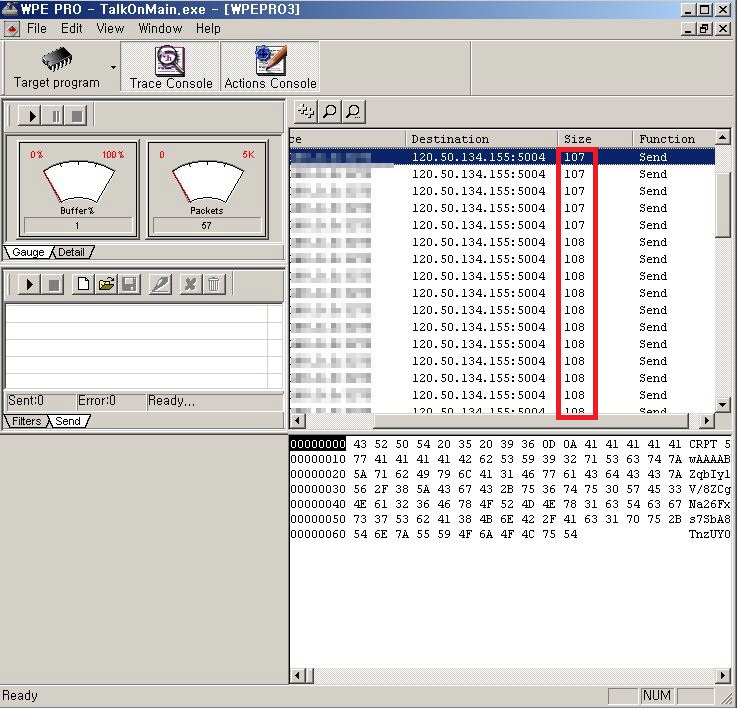Save send list with floppy icon
The width and height of the screenshot is (737, 708).
129,284
